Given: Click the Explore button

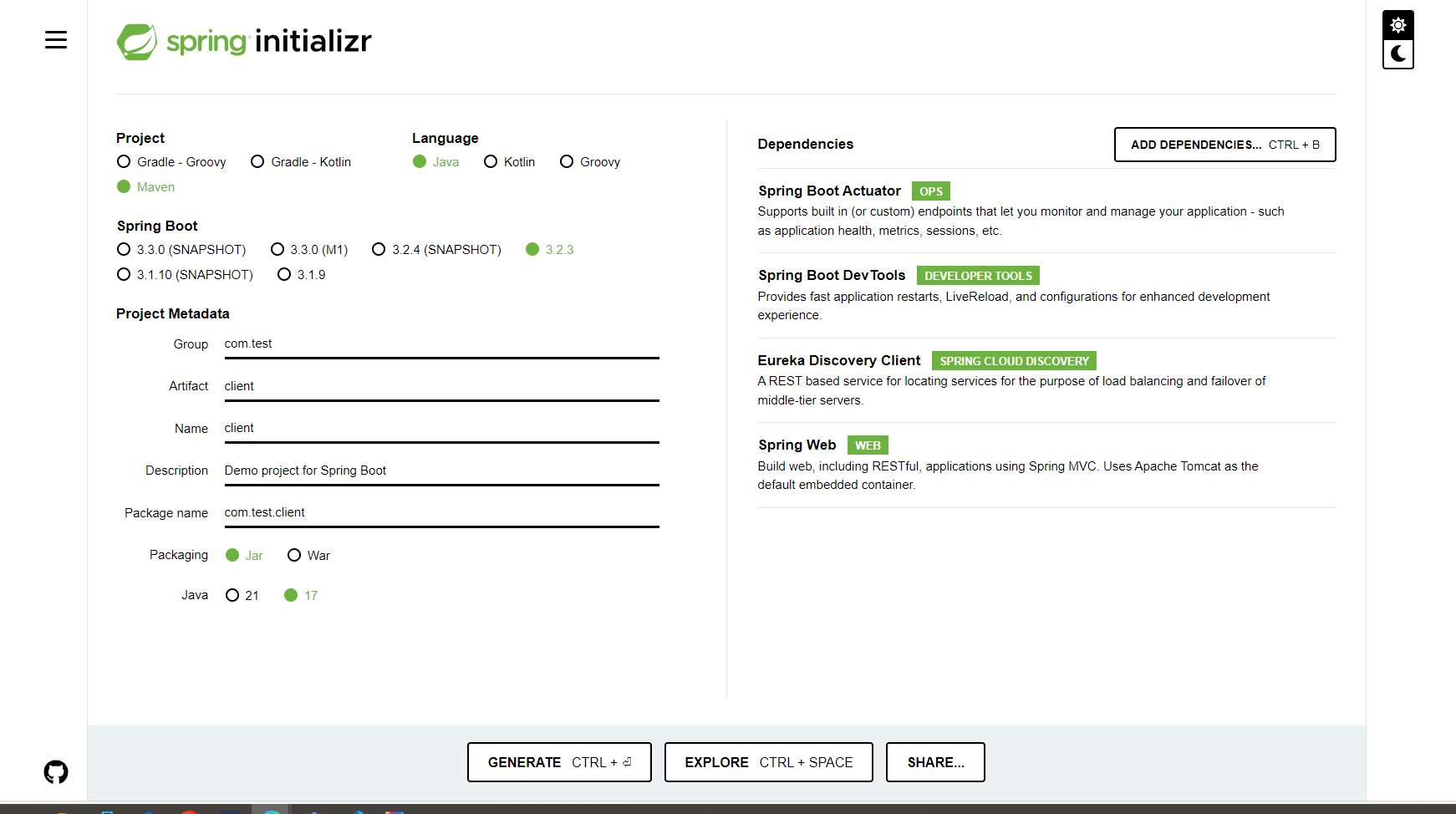Looking at the screenshot, I should pyautogui.click(x=769, y=762).
